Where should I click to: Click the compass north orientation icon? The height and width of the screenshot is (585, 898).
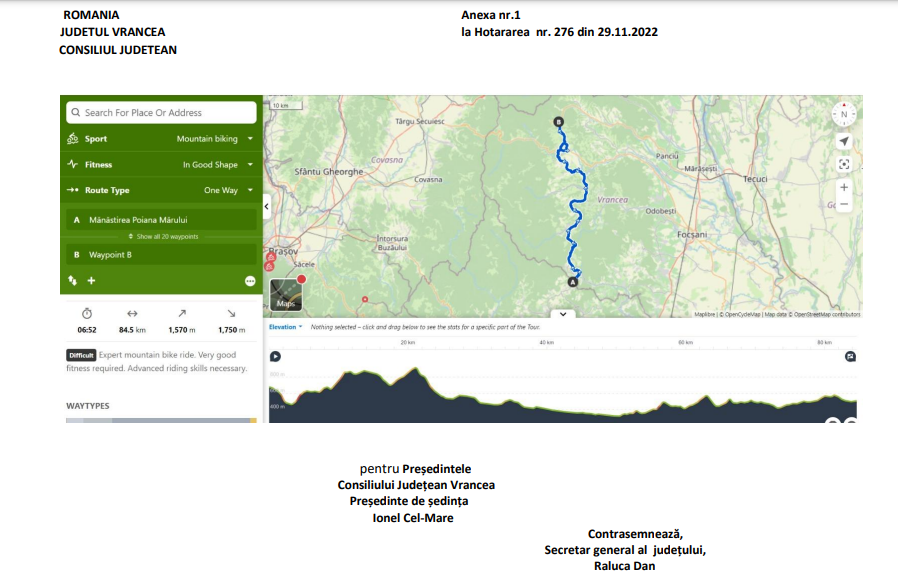click(x=844, y=114)
